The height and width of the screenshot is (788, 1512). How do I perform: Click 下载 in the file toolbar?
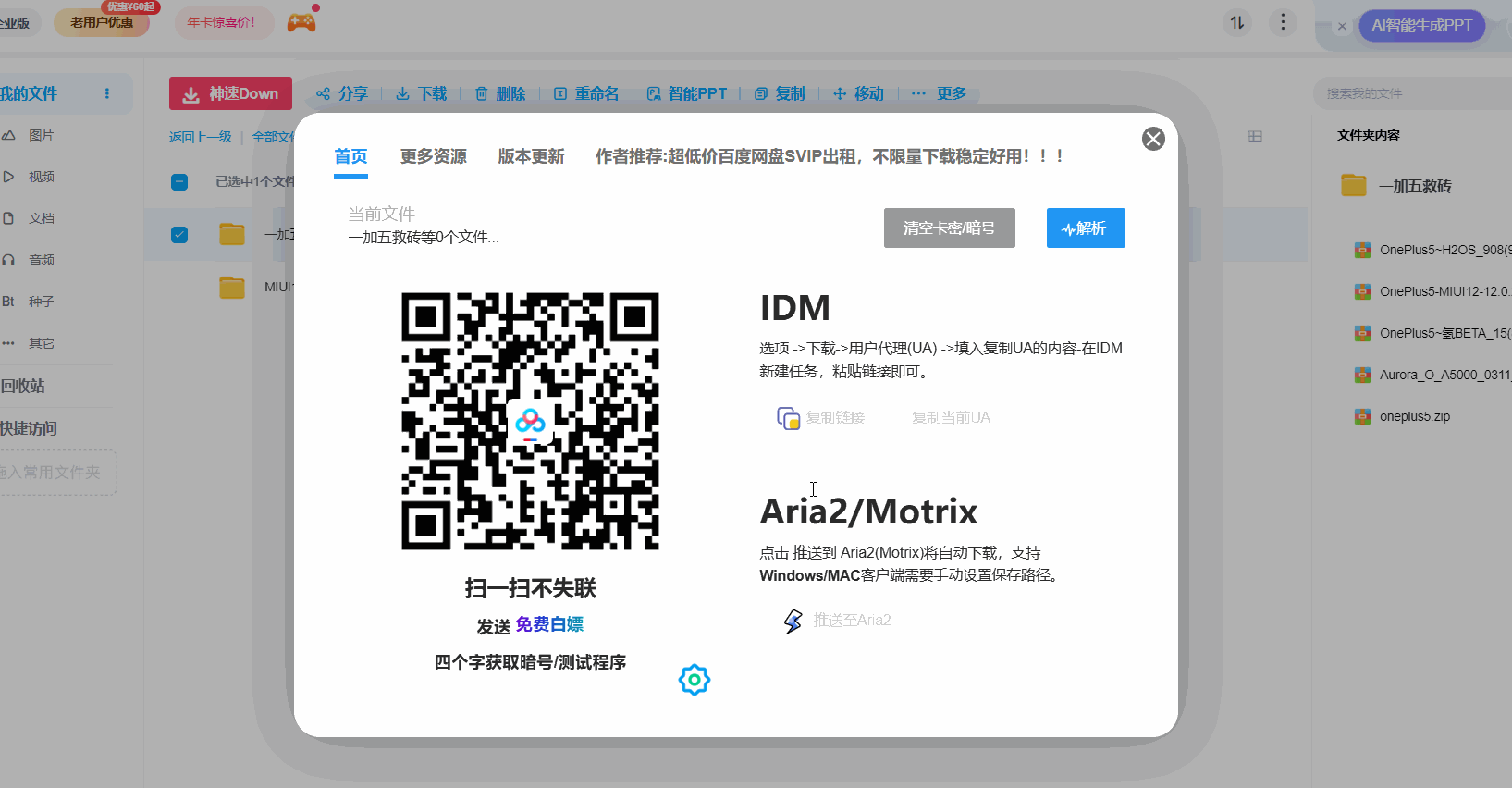(x=422, y=93)
